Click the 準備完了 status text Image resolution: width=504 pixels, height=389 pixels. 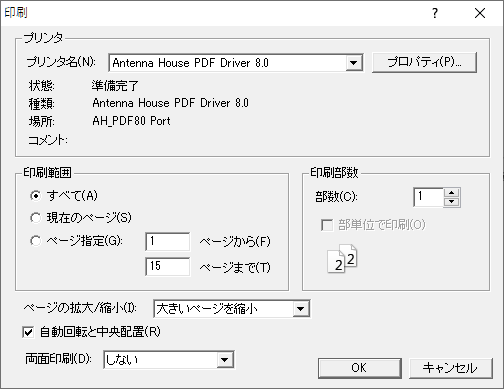[115, 86]
